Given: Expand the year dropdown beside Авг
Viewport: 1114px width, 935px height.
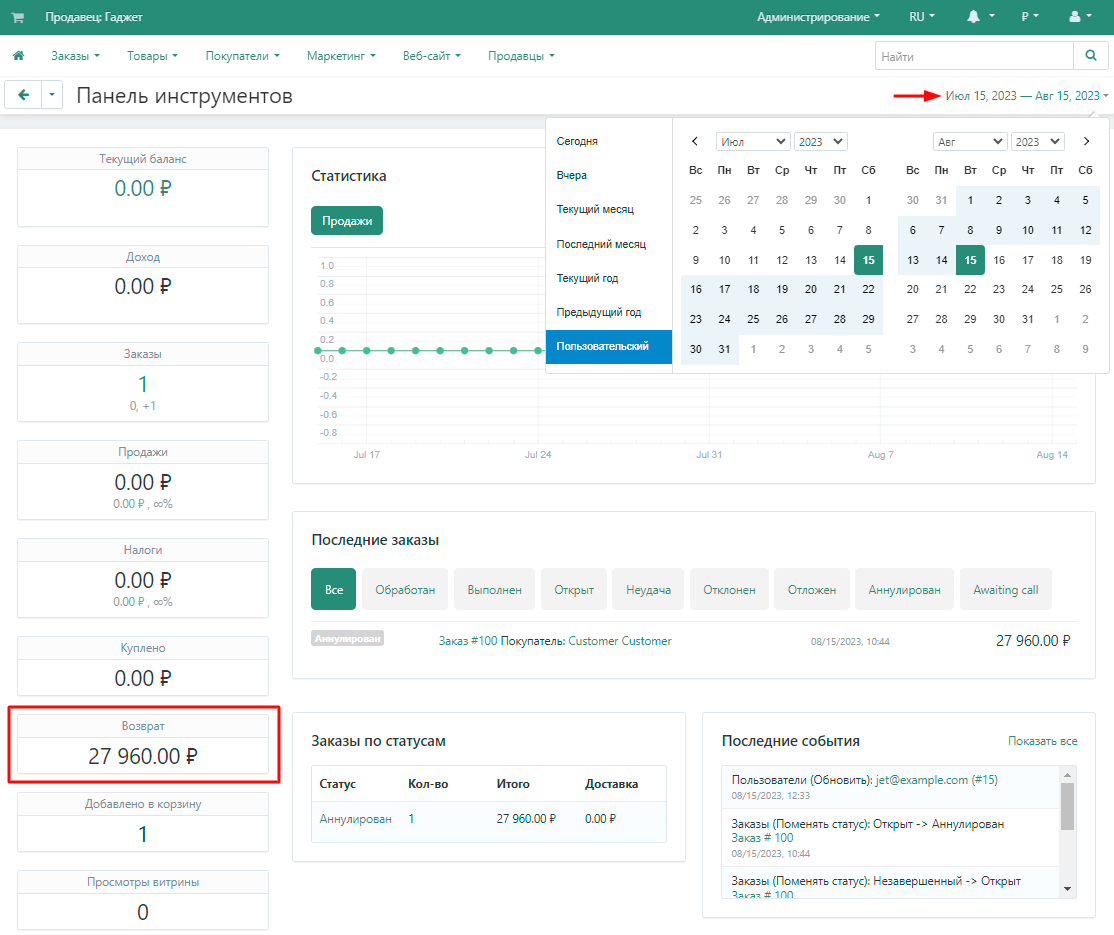Looking at the screenshot, I should click(1036, 142).
